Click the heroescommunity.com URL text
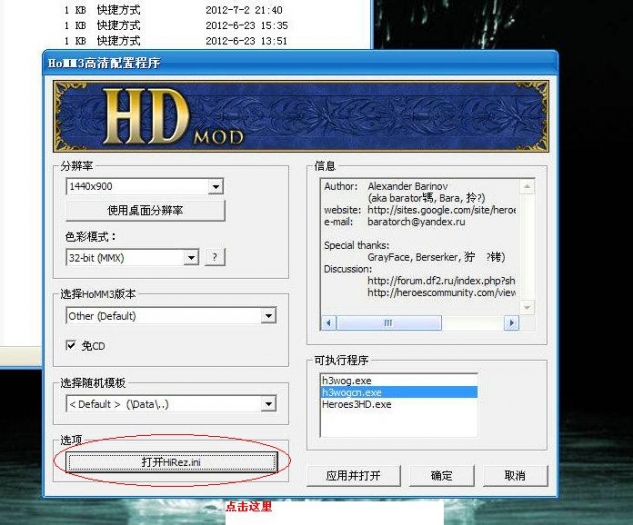This screenshot has width=633, height=525. (441, 292)
